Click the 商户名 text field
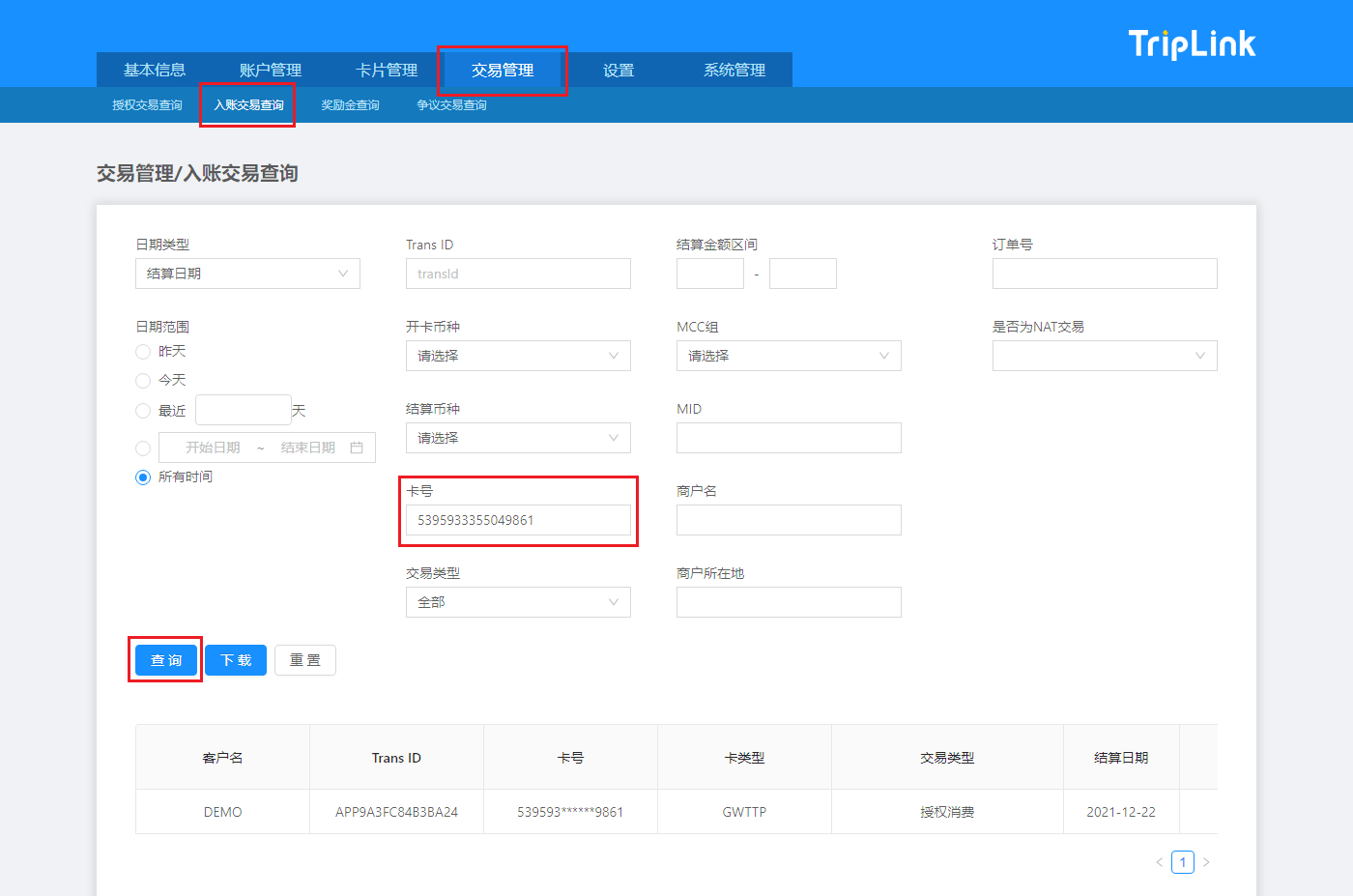This screenshot has height=896, width=1353. click(789, 520)
